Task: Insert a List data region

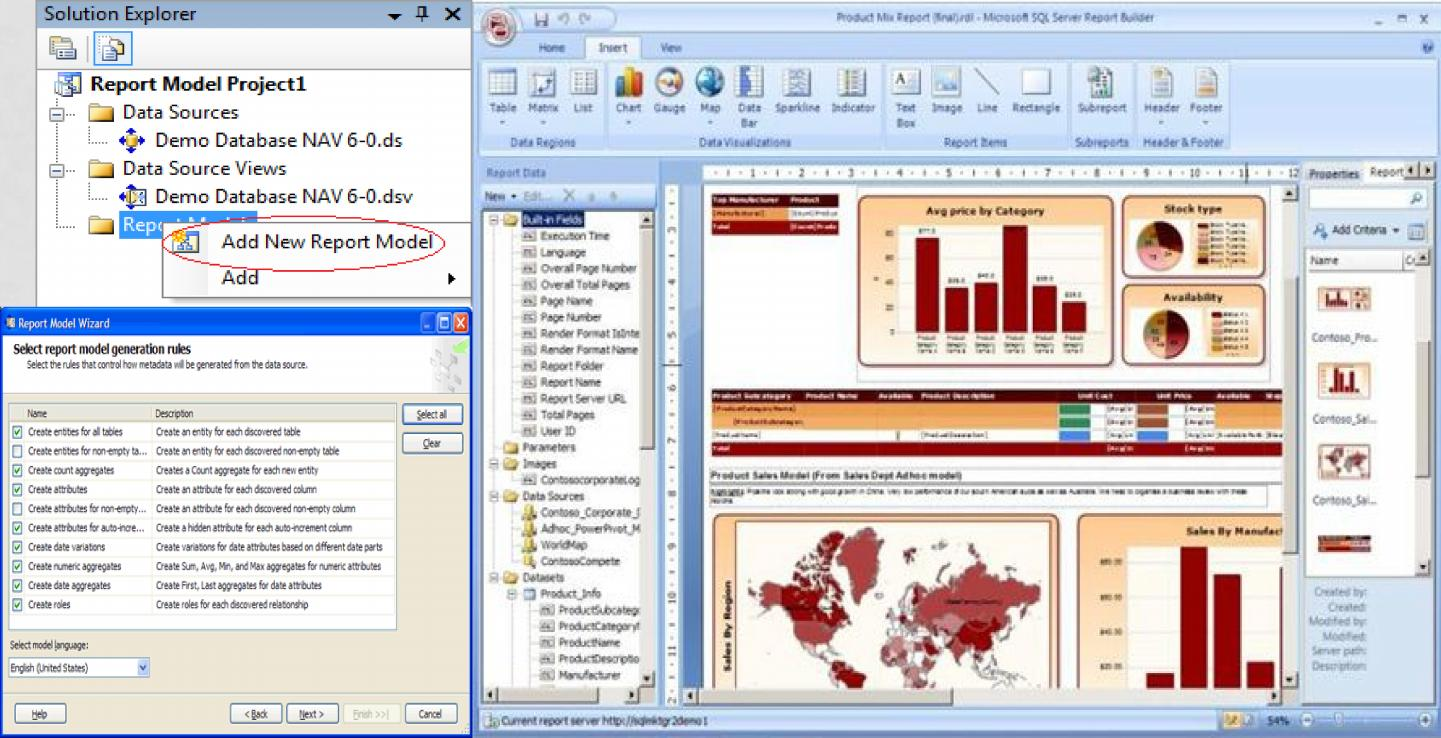Action: tap(583, 92)
